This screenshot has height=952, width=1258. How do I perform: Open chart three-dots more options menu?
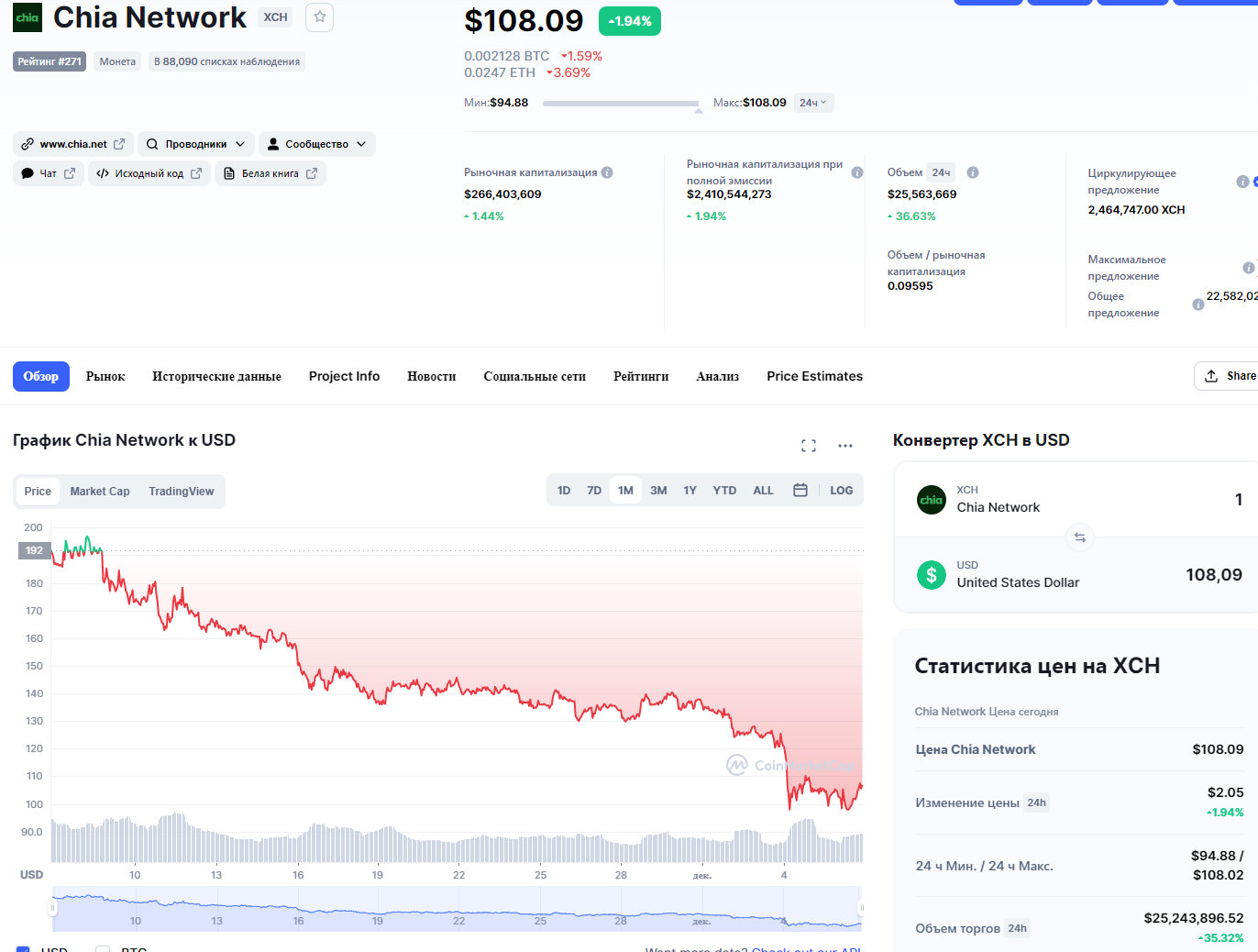[845, 446]
